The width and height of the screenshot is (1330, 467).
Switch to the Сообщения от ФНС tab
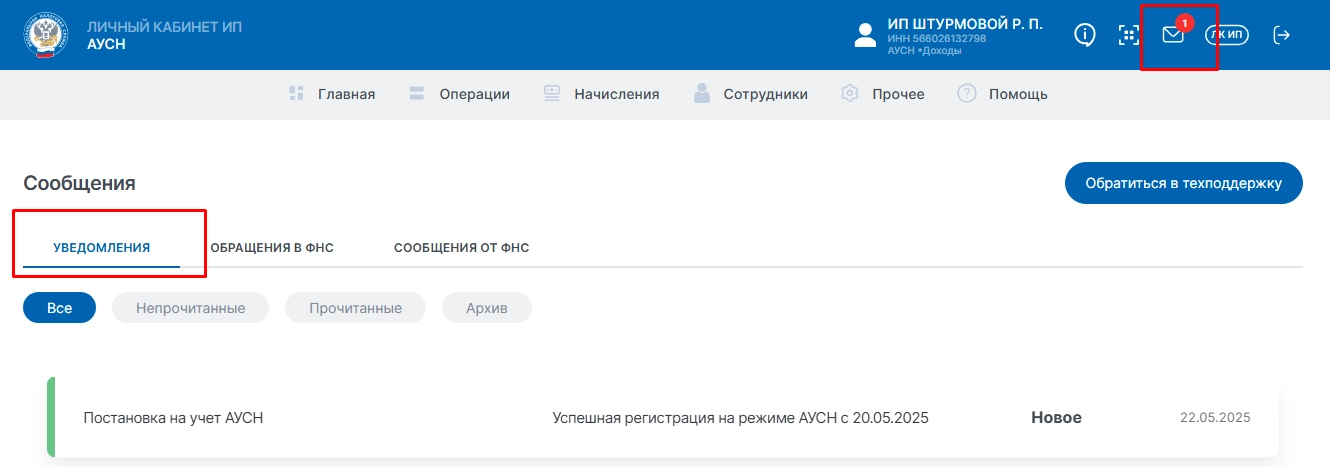pos(461,248)
